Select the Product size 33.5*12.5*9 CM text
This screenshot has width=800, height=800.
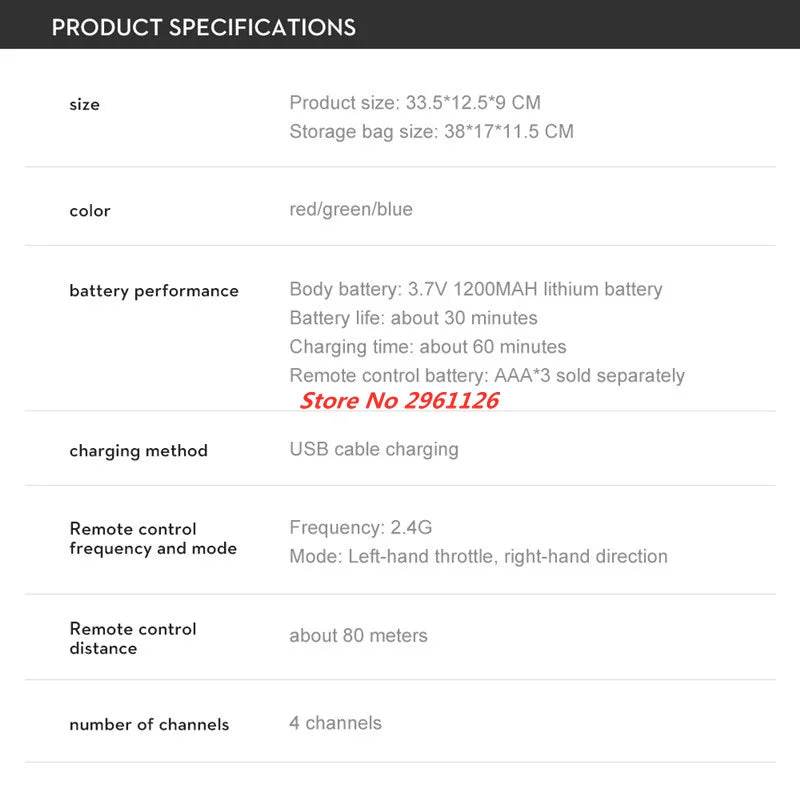(x=415, y=103)
